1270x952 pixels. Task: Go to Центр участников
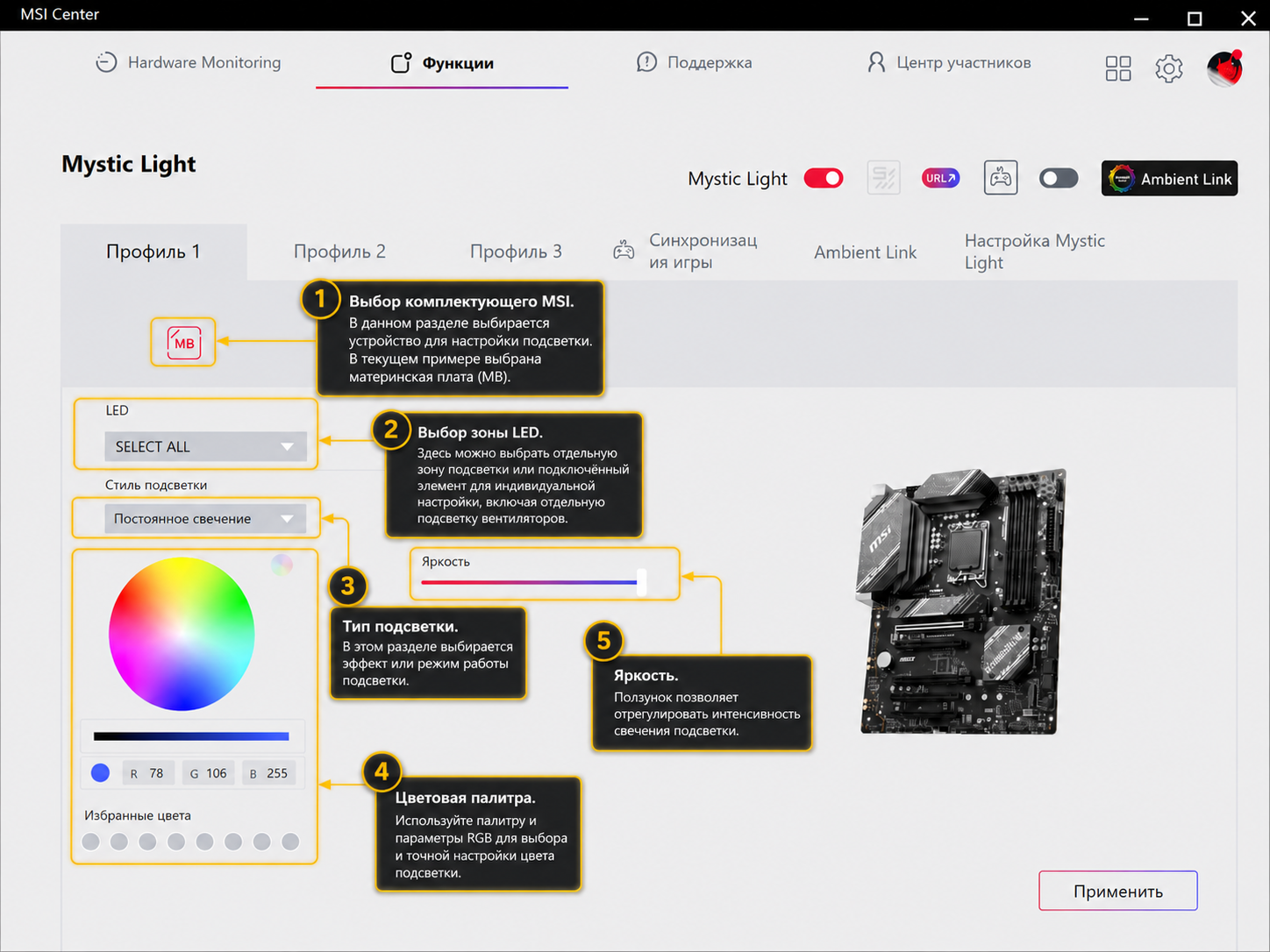pos(948,63)
